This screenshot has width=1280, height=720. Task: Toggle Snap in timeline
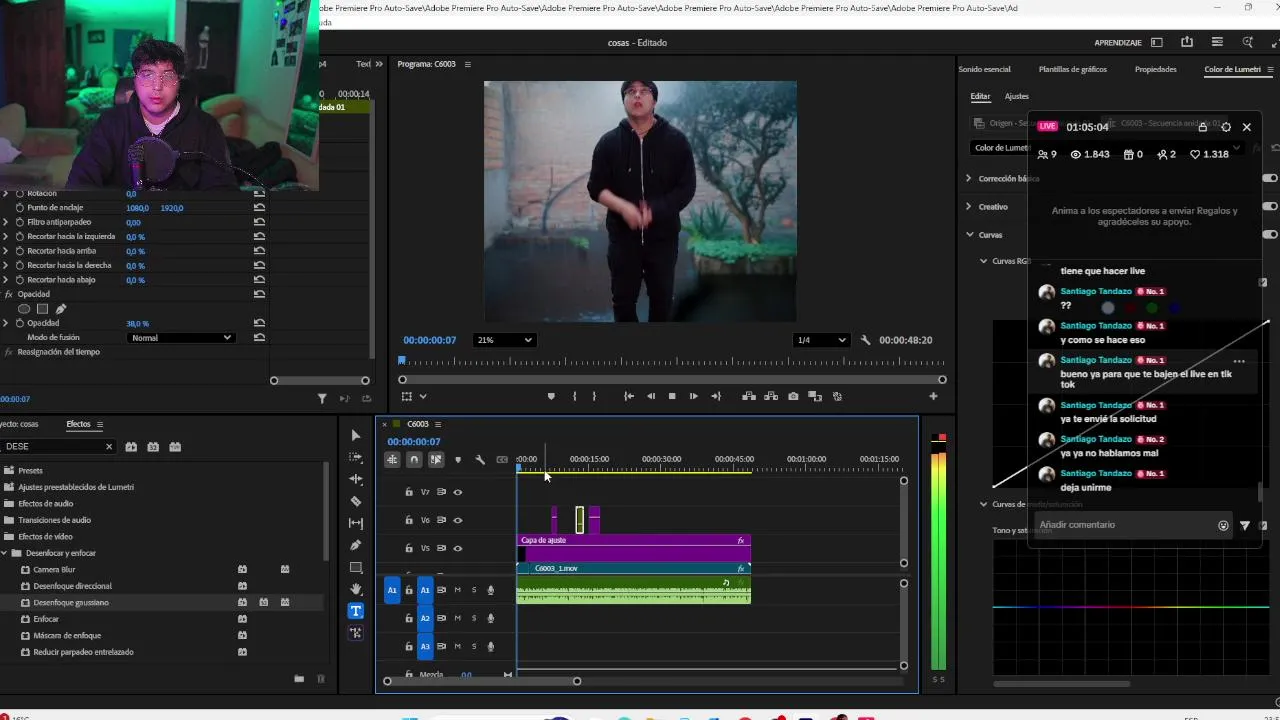414,460
